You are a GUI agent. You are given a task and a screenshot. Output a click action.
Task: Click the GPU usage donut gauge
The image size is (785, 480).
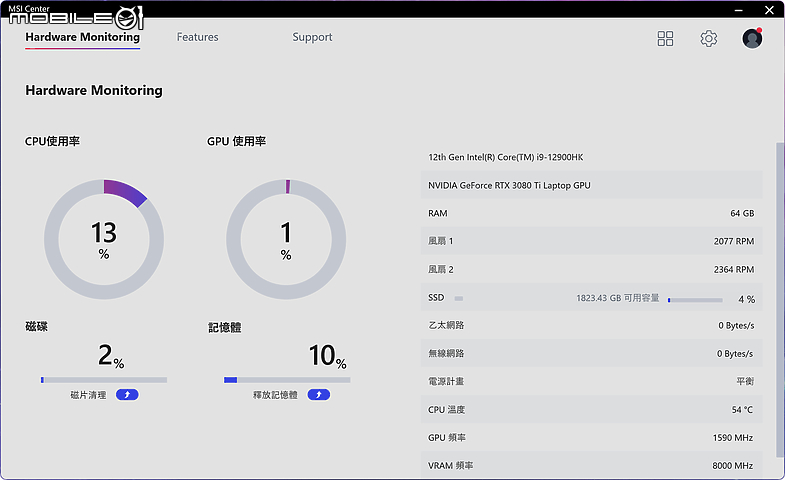click(286, 239)
